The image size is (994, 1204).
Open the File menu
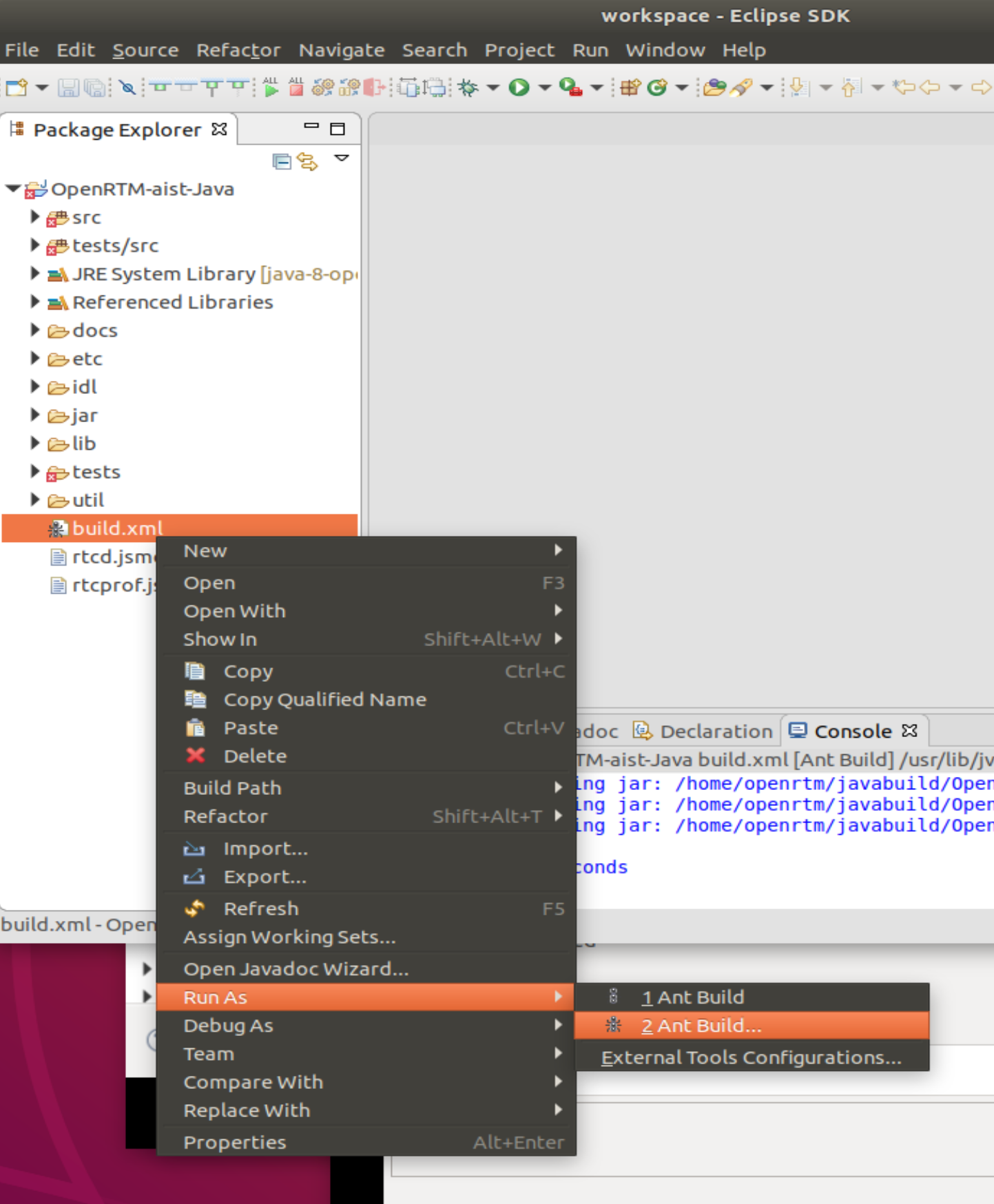coord(22,50)
